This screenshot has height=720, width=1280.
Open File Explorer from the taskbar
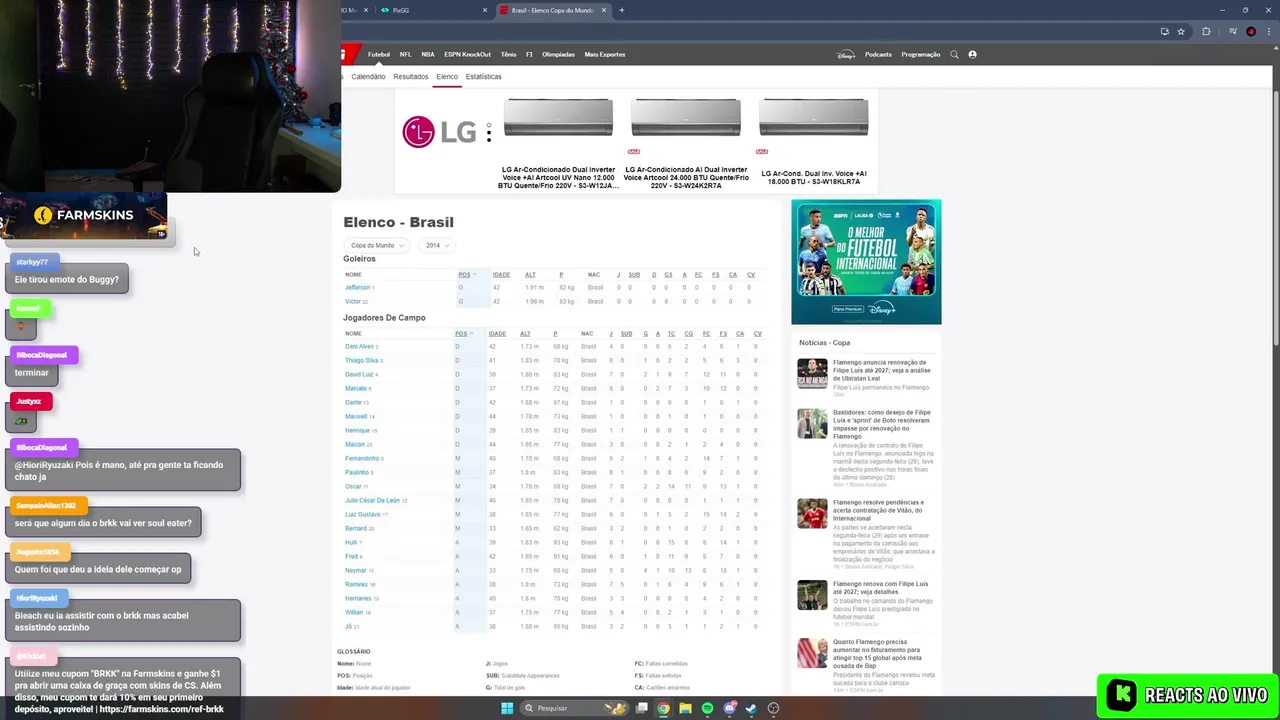click(x=685, y=708)
